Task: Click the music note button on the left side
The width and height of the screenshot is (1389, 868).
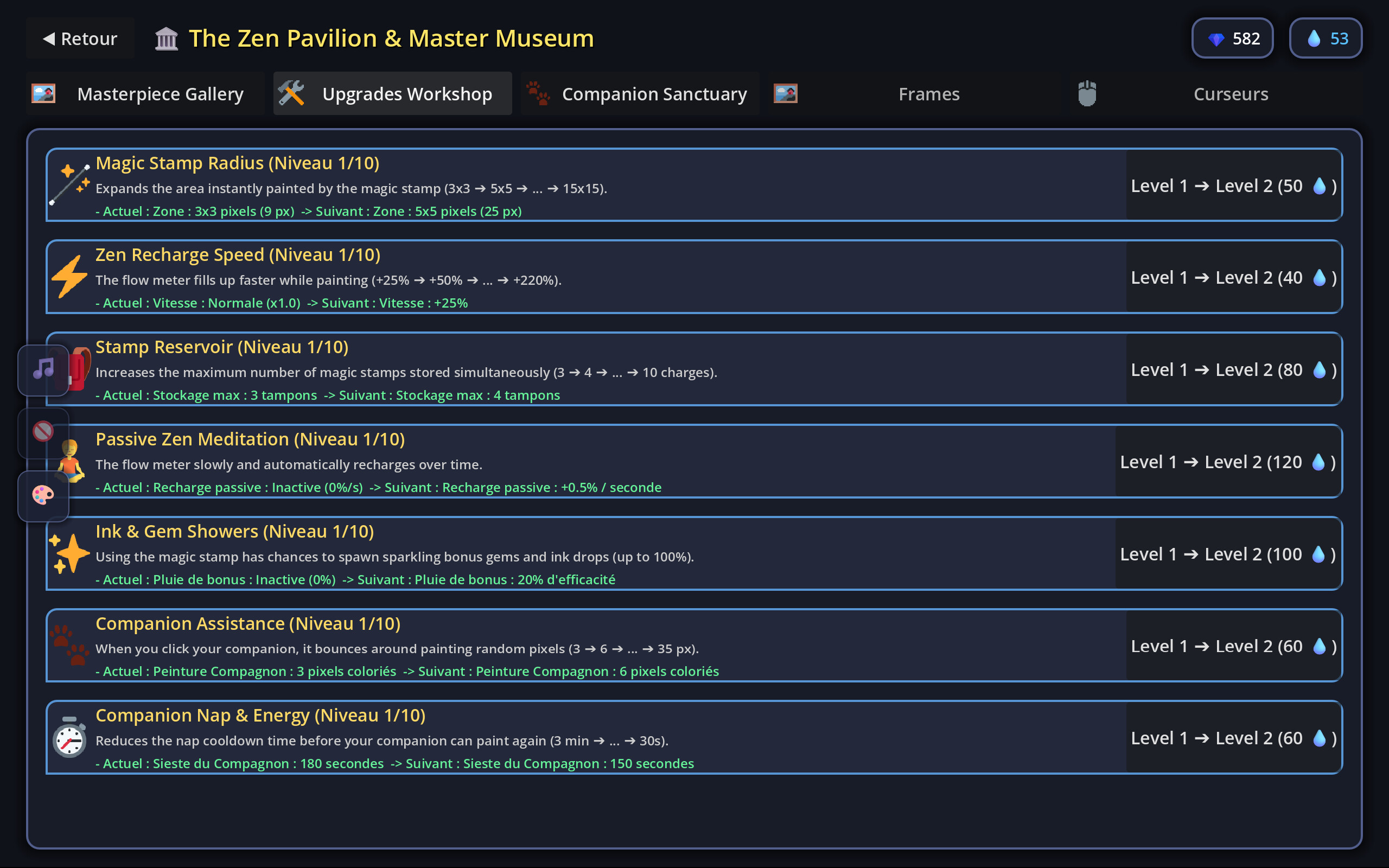Action: [x=43, y=369]
